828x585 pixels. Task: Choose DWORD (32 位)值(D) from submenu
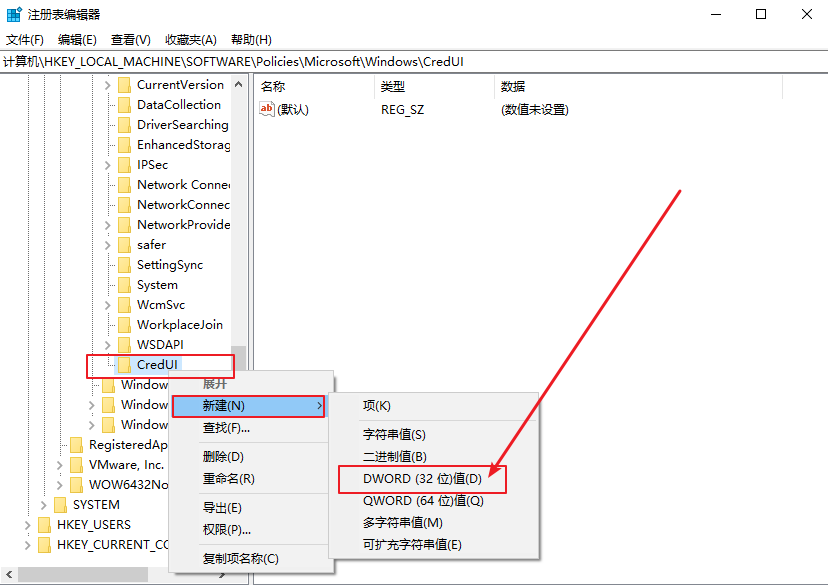coord(422,479)
